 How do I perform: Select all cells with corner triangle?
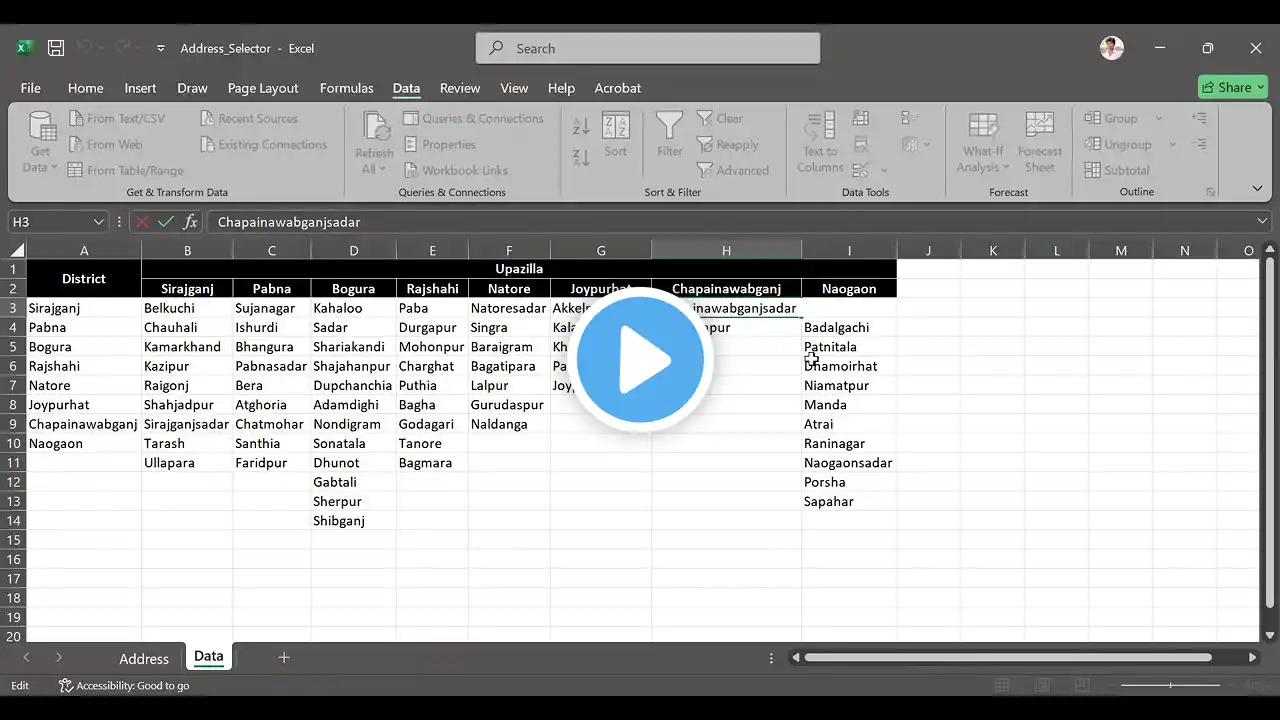[16, 250]
